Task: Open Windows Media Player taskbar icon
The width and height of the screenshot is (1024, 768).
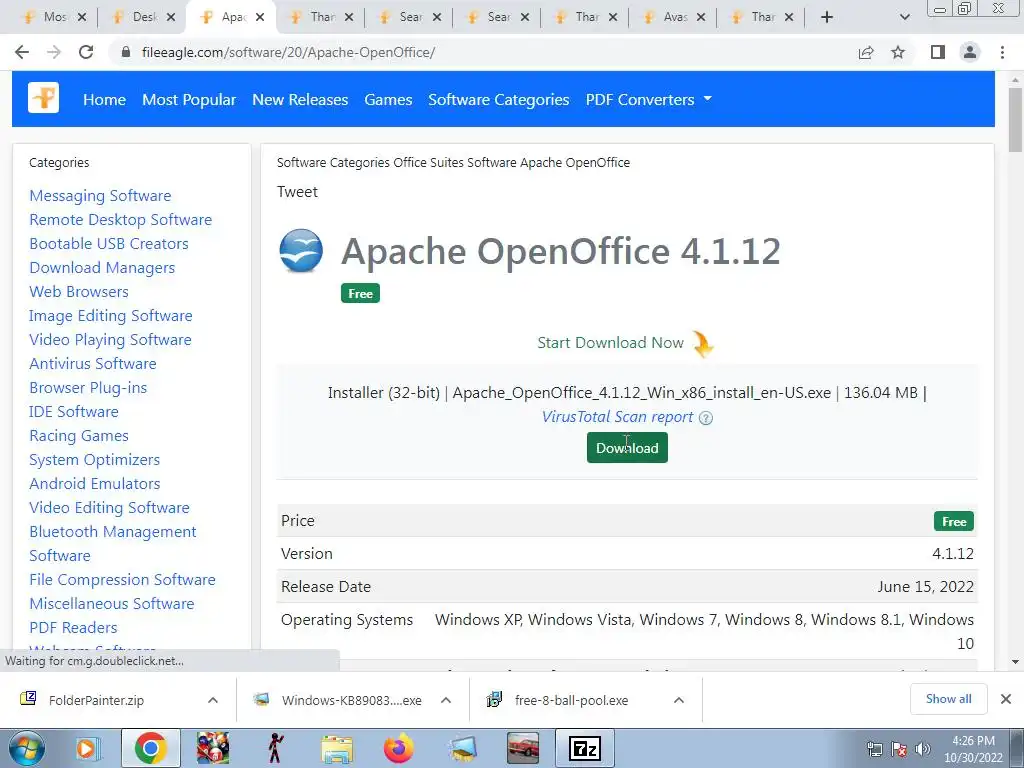Action: click(x=86, y=748)
